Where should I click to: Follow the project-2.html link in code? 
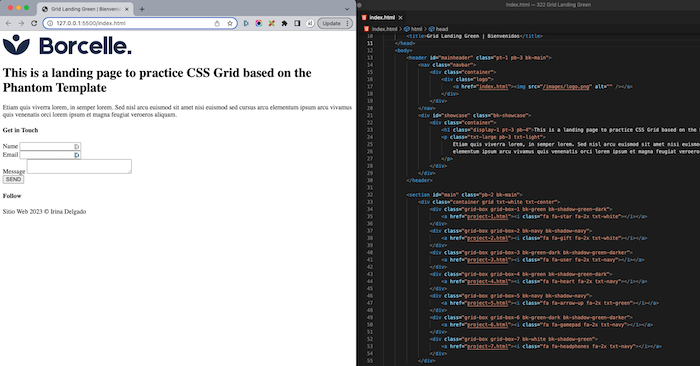point(488,238)
